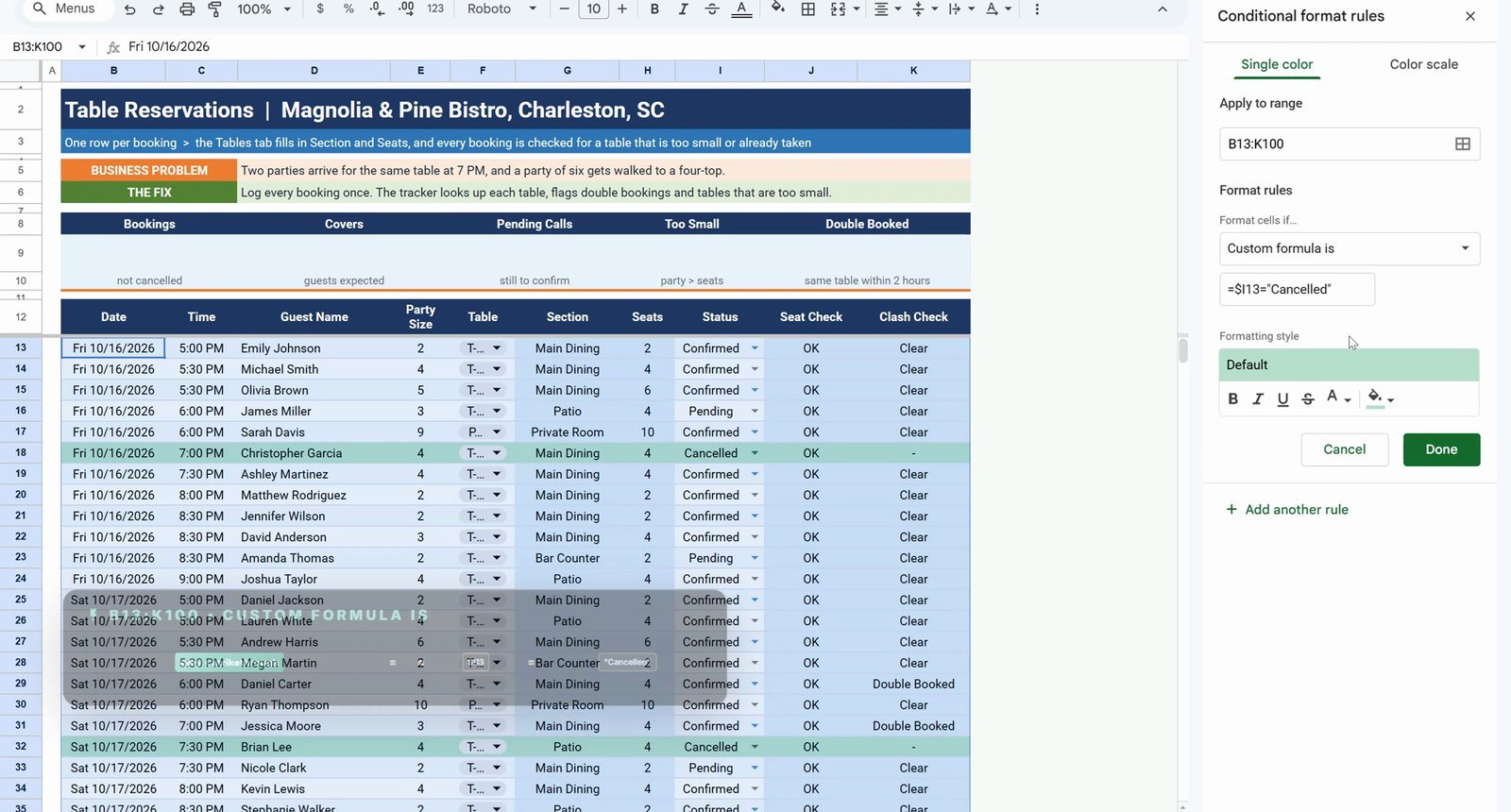Open the zoom 100% dropdown

(x=264, y=8)
